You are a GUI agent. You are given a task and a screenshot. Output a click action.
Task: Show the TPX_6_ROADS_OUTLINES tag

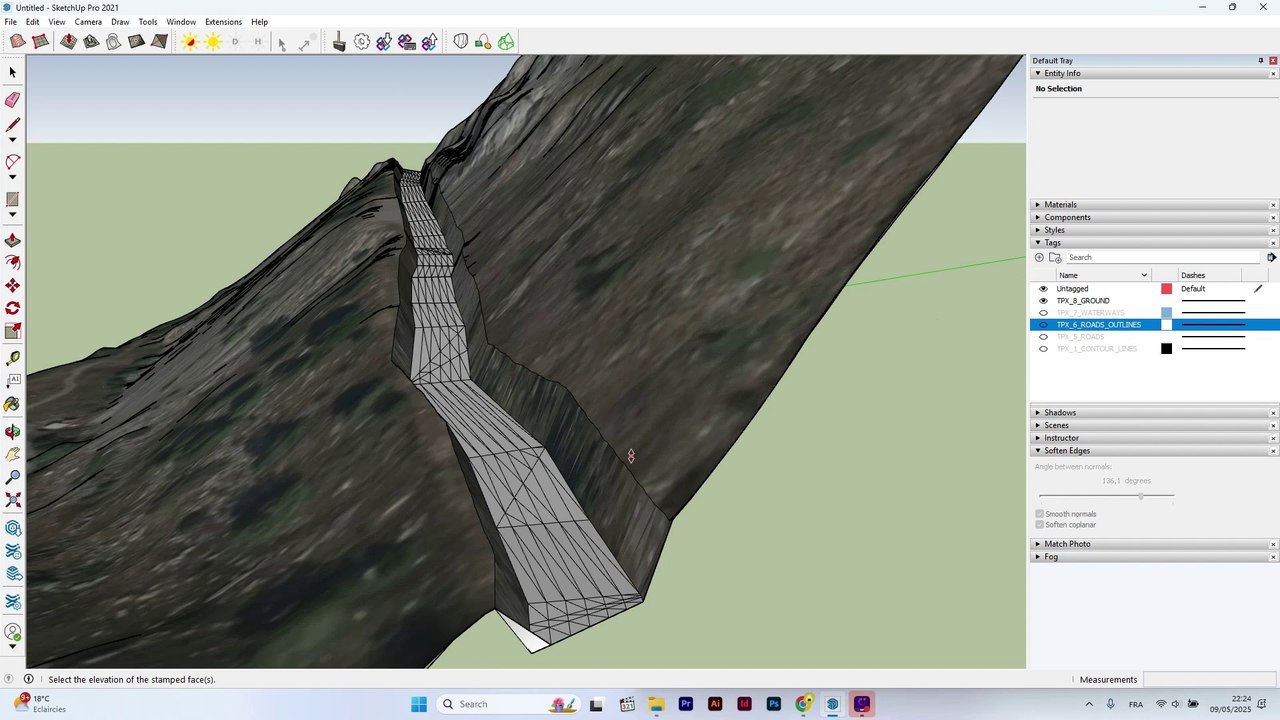(1043, 325)
